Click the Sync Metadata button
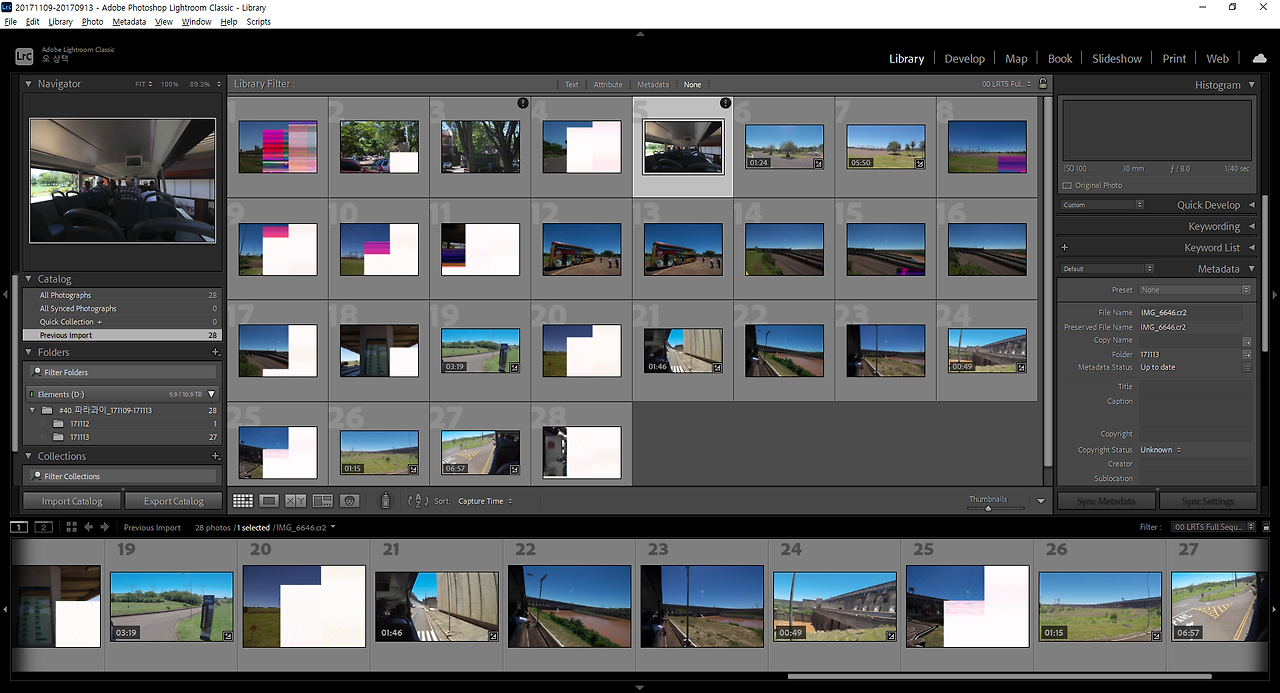The image size is (1280, 693). 1106,501
